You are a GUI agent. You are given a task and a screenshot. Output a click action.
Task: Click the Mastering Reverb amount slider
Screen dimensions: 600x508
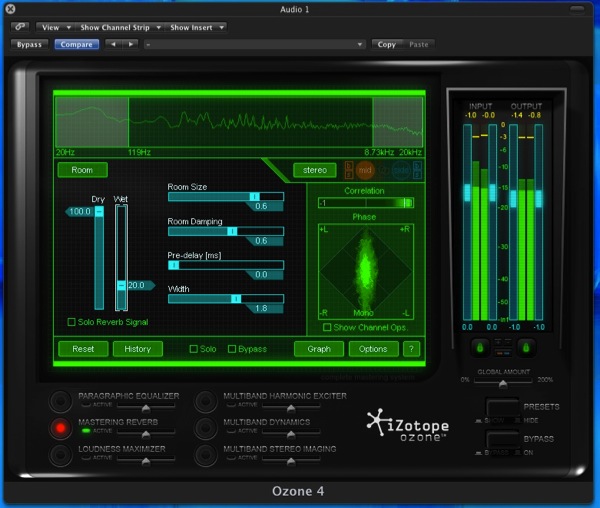click(x=146, y=434)
